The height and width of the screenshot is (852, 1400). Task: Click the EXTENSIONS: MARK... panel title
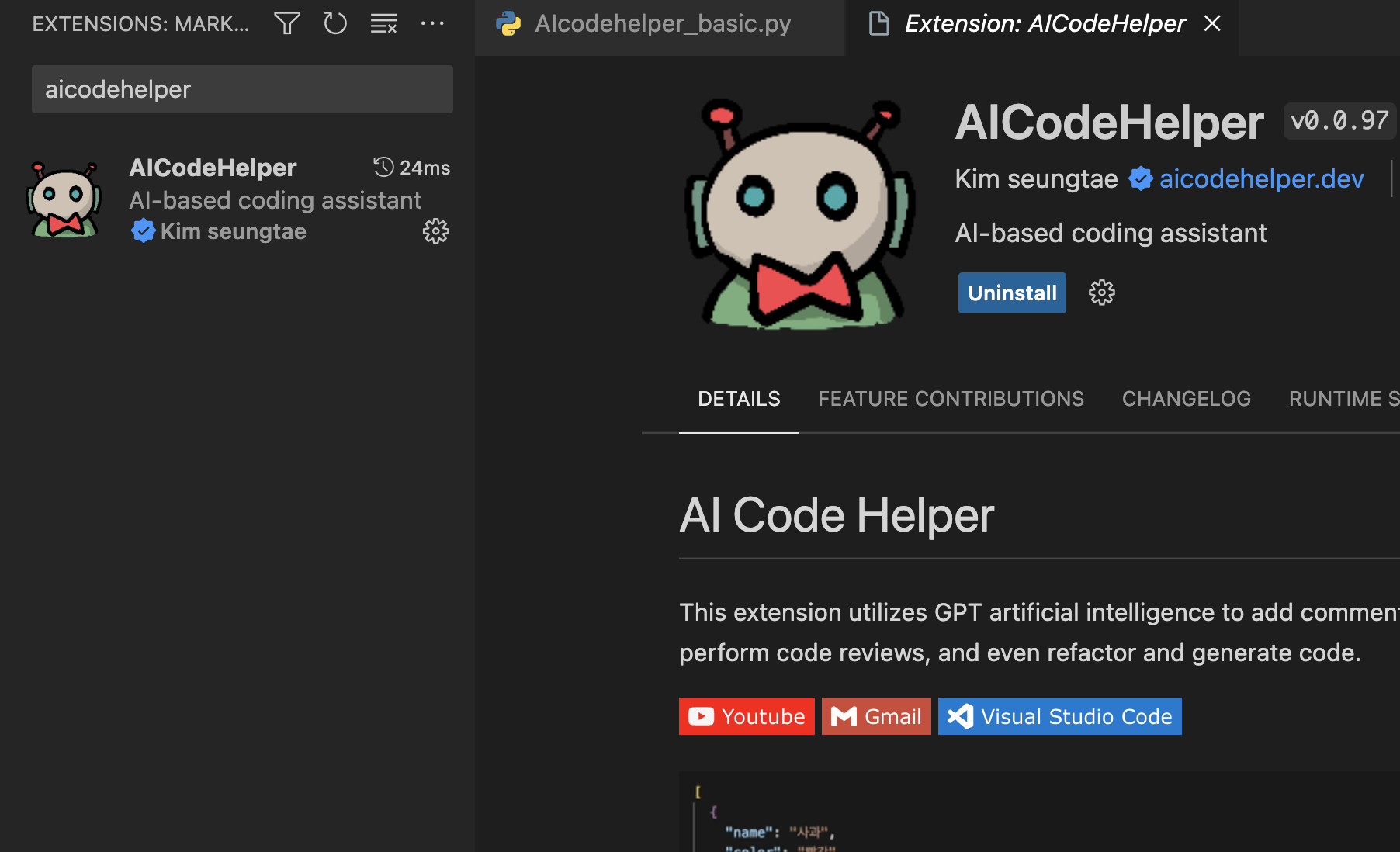pyautogui.click(x=140, y=24)
